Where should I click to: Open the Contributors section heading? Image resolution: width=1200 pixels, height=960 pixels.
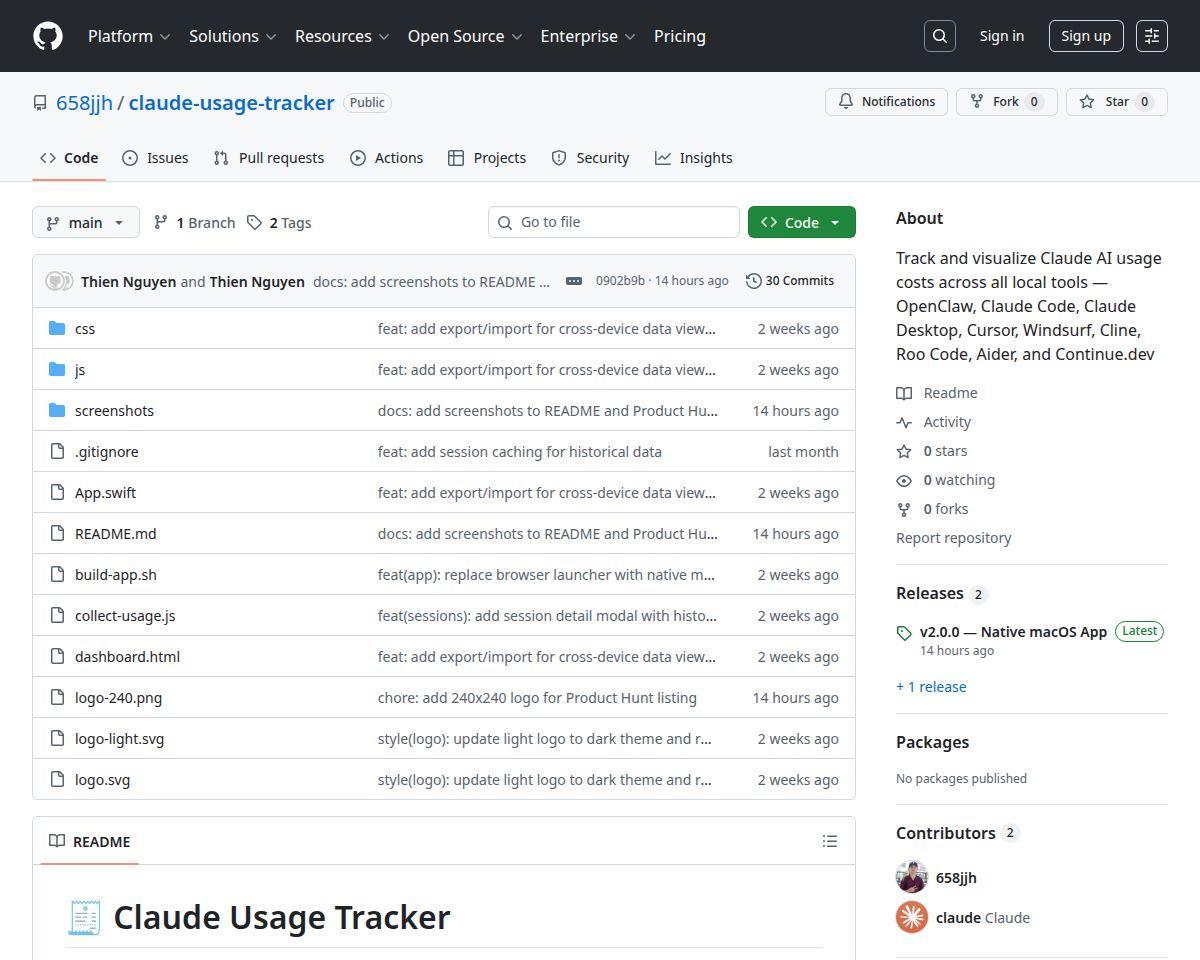pyautogui.click(x=946, y=833)
